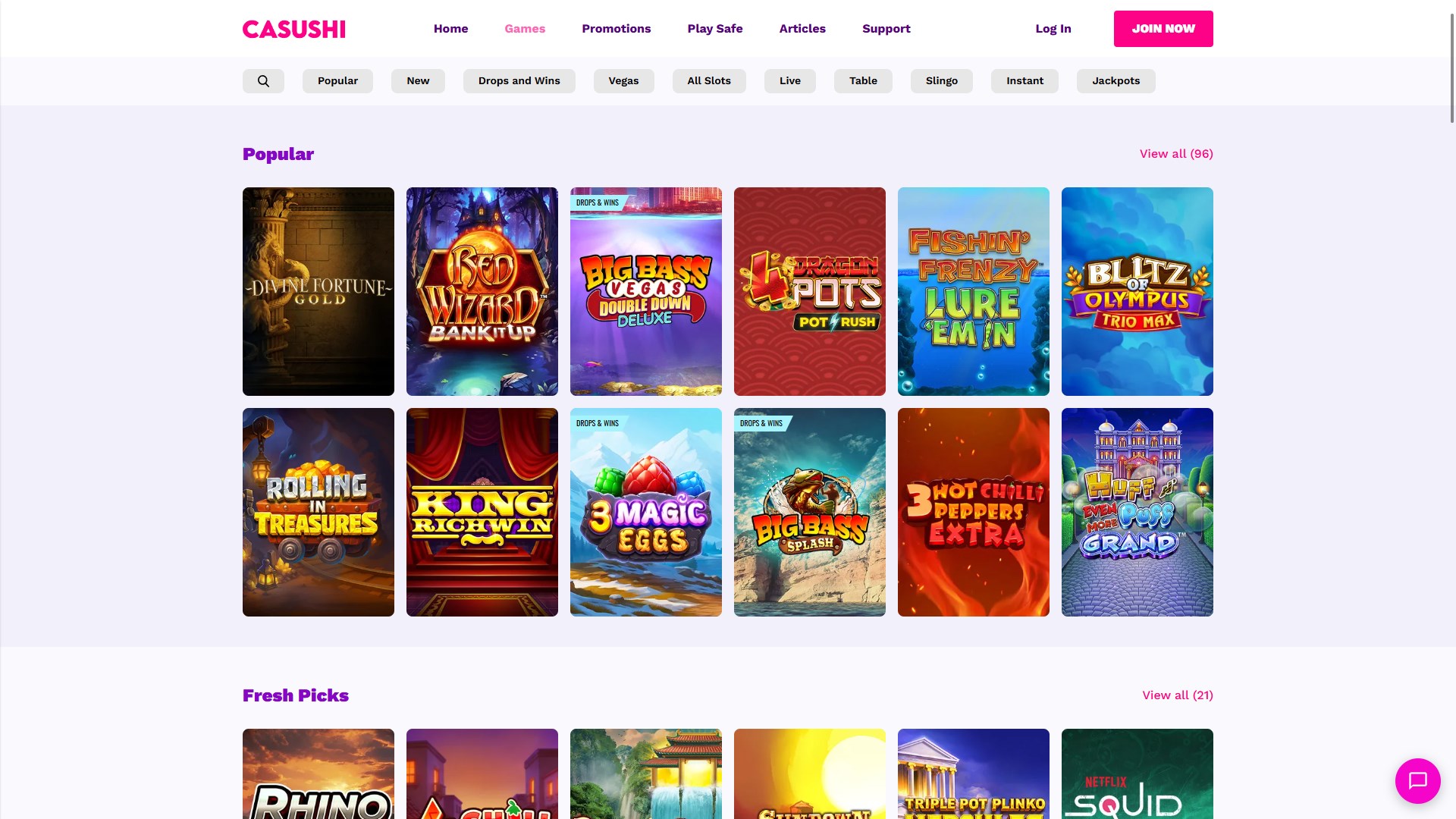This screenshot has height=819, width=1456.
Task: Launch 3 Magic Eggs game
Action: [x=646, y=512]
